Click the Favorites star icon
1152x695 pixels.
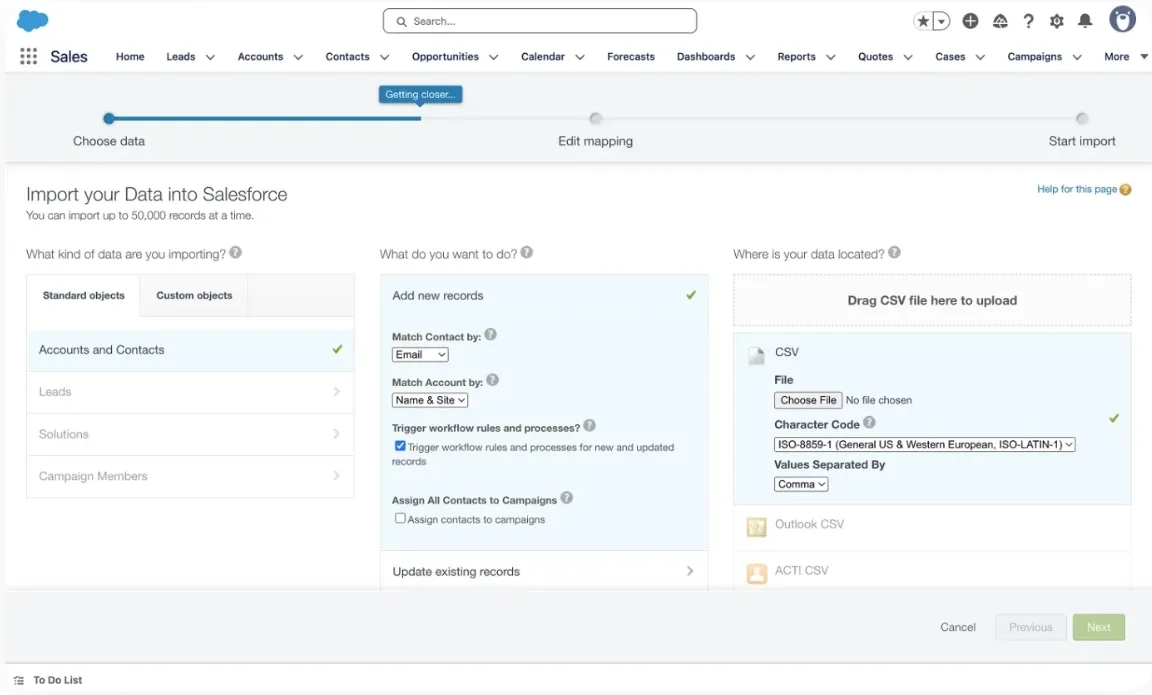[x=923, y=21]
